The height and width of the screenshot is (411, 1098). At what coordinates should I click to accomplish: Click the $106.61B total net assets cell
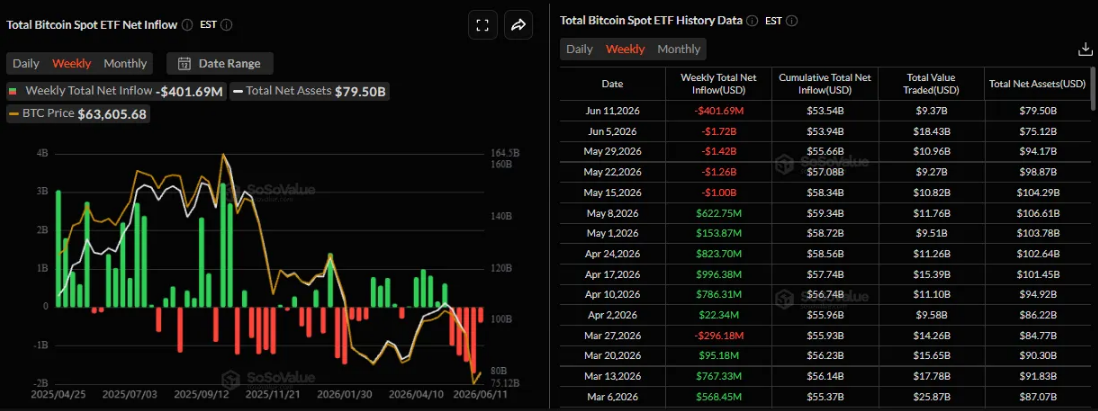[x=1038, y=213]
